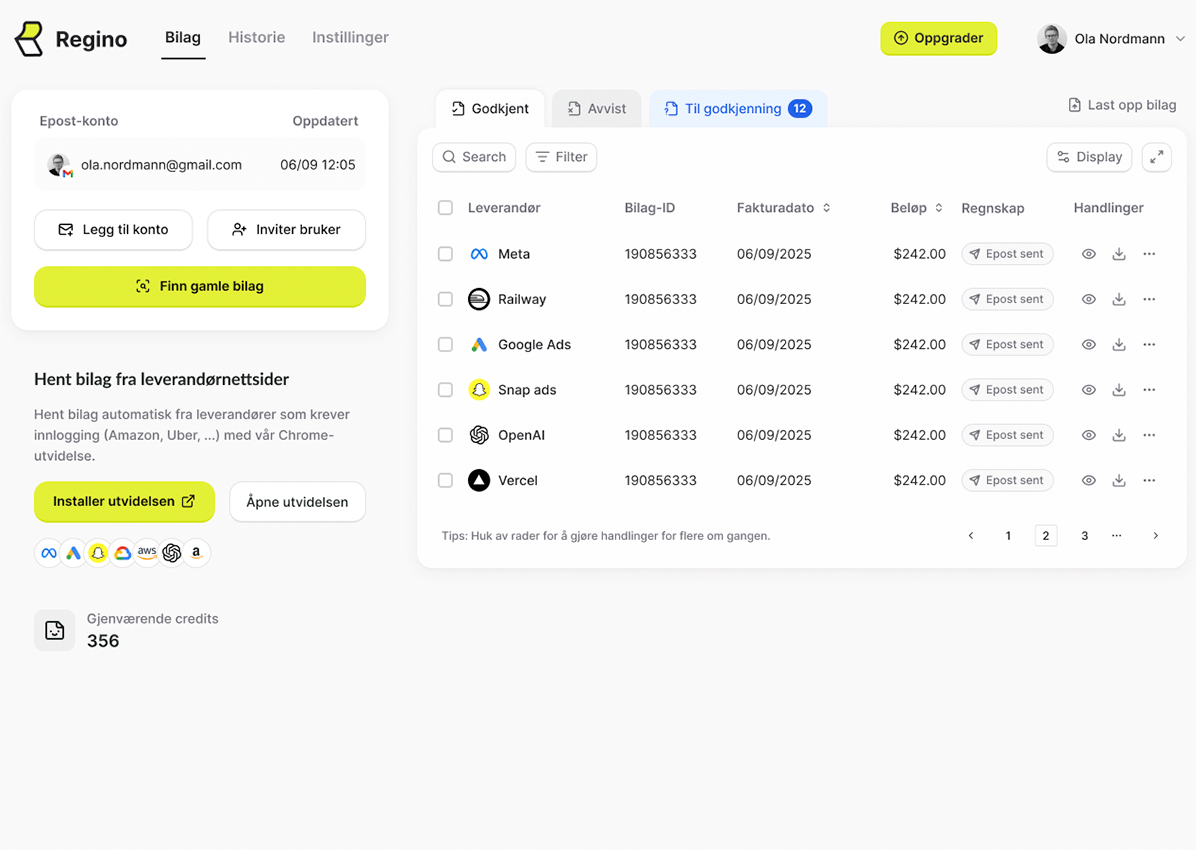The height and width of the screenshot is (850, 1196).
Task: Click the eye icon in the Meta row
Action: coord(1088,254)
